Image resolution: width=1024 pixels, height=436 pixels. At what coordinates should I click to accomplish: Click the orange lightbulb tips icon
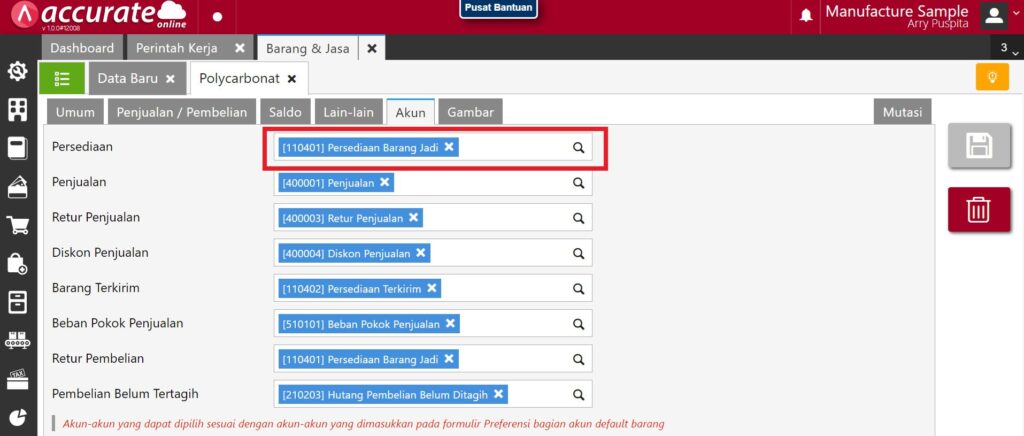pos(993,77)
